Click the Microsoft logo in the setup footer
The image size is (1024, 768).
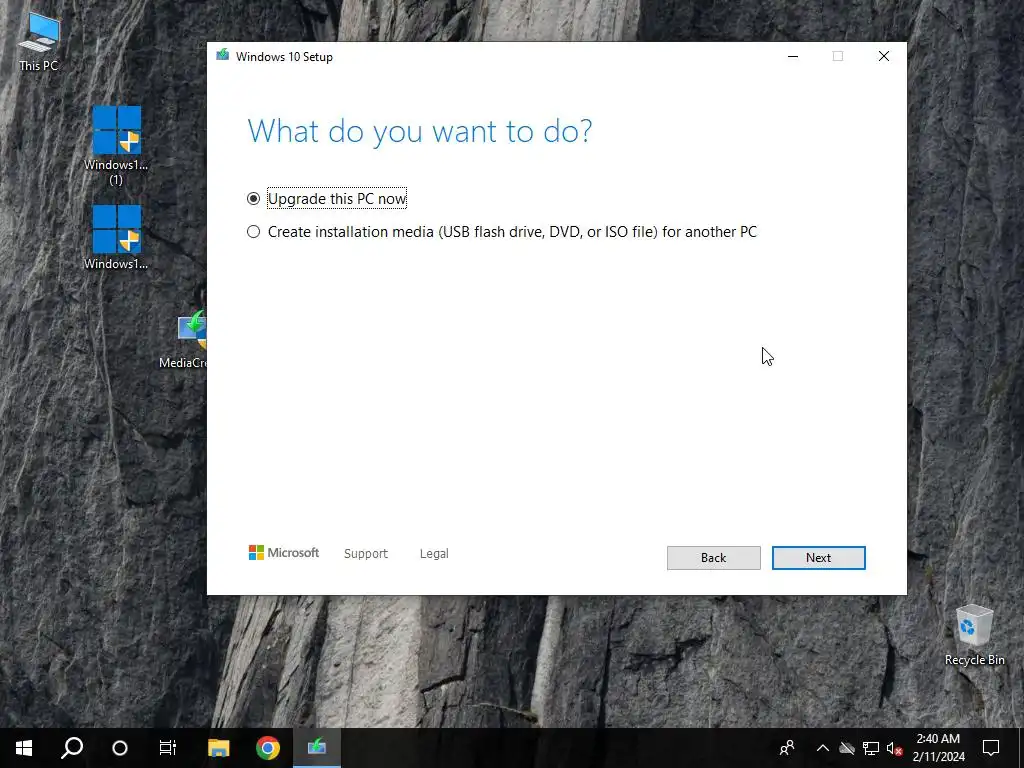pos(283,552)
